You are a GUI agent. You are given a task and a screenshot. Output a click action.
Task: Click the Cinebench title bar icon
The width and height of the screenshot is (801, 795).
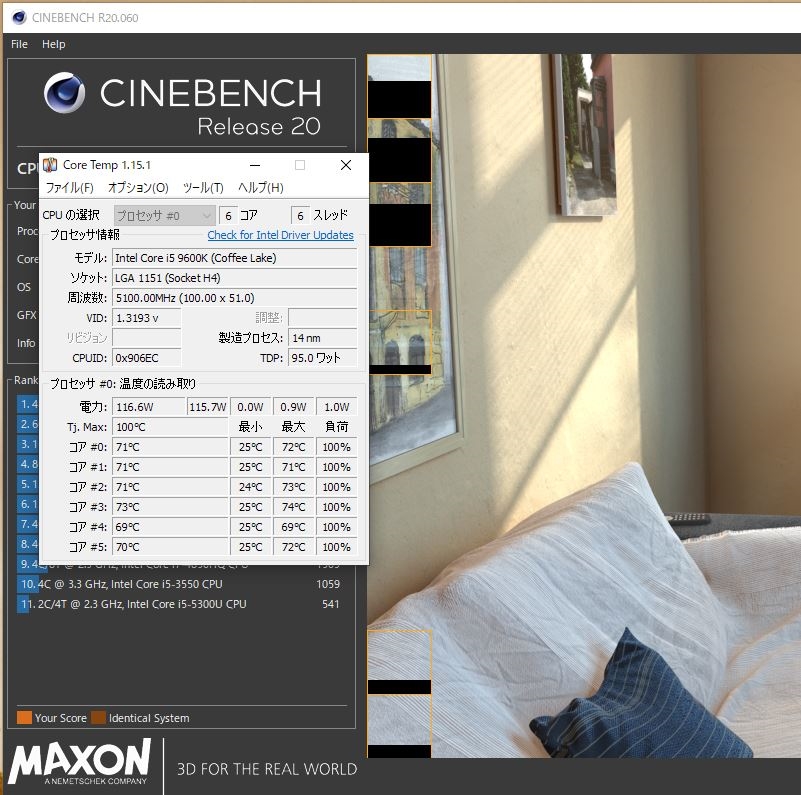(19, 17)
